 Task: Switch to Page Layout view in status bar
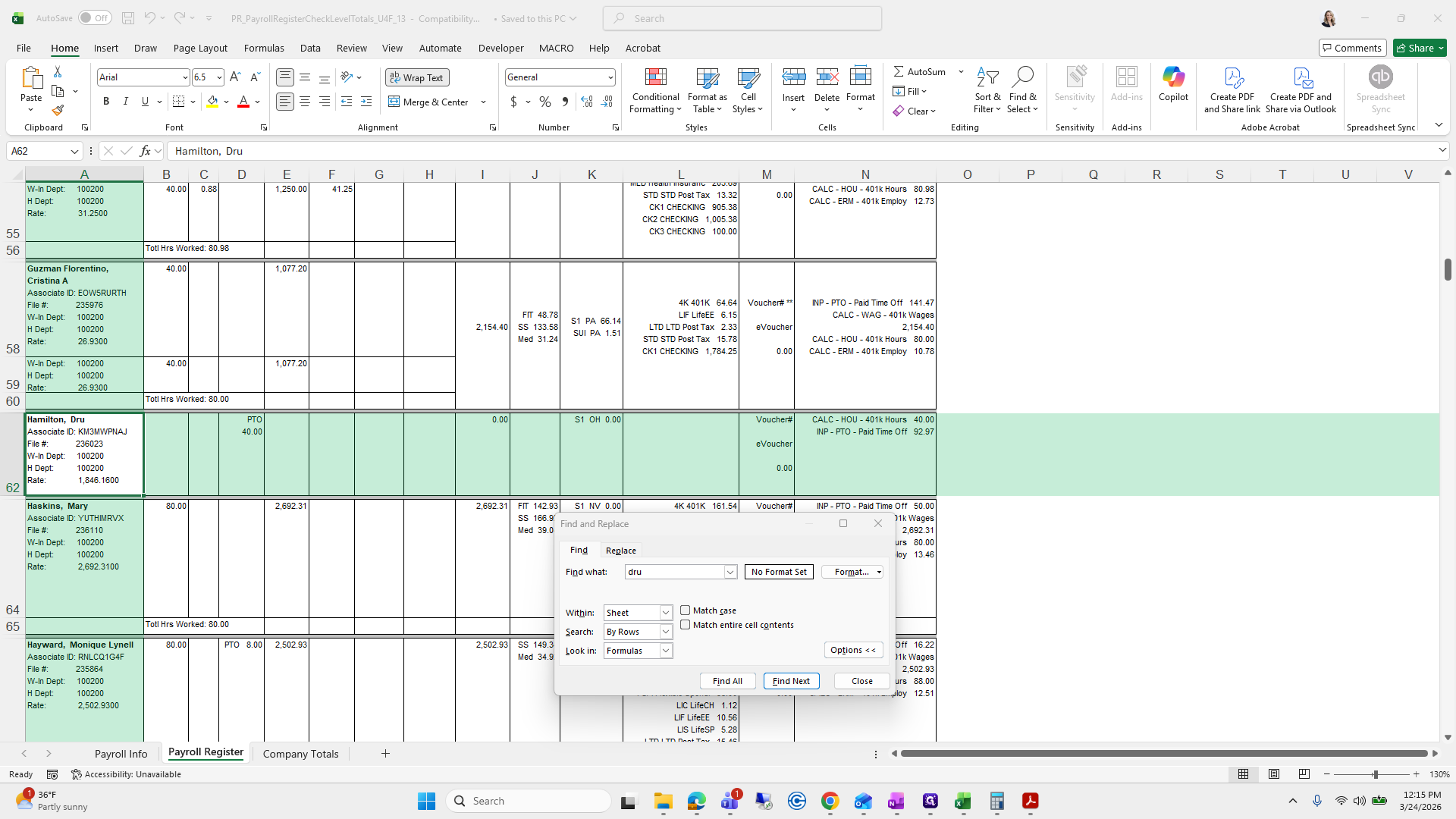[x=1274, y=774]
